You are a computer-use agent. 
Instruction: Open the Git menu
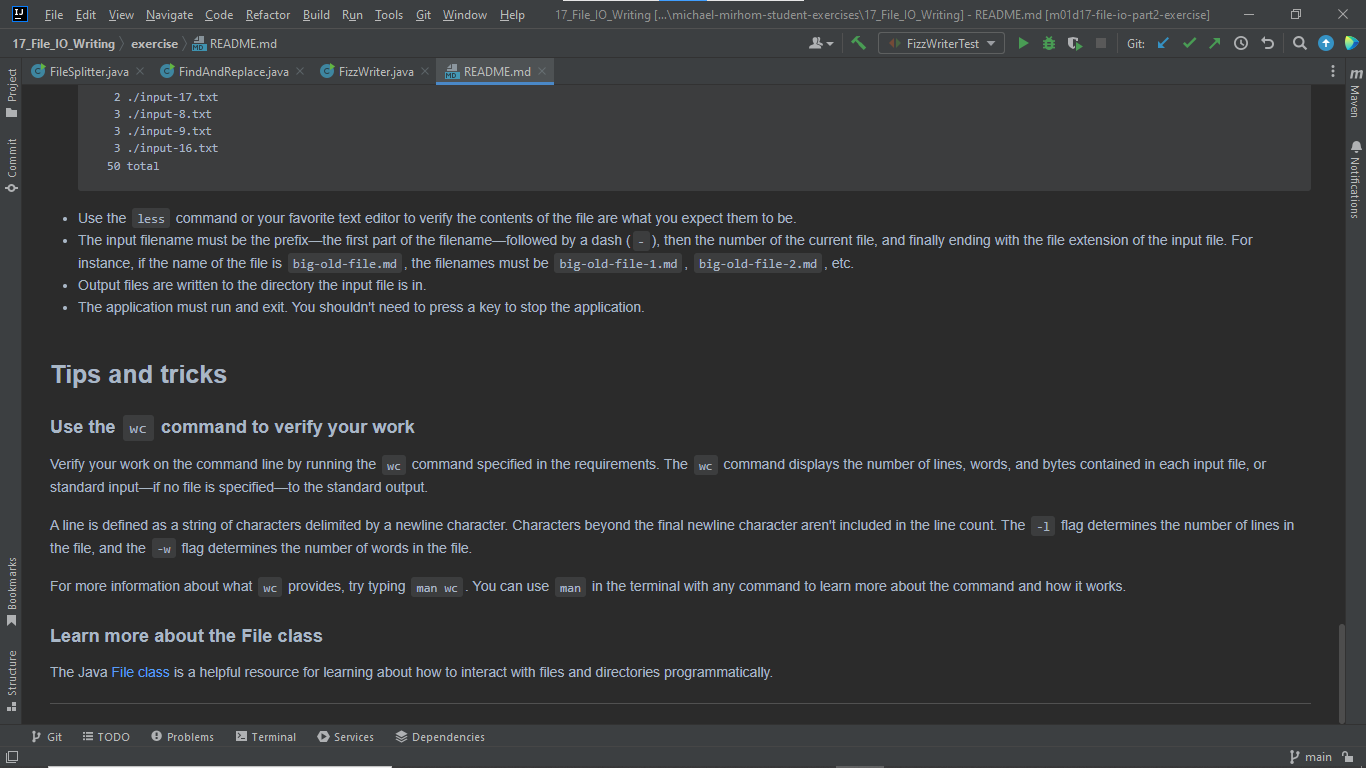424,15
